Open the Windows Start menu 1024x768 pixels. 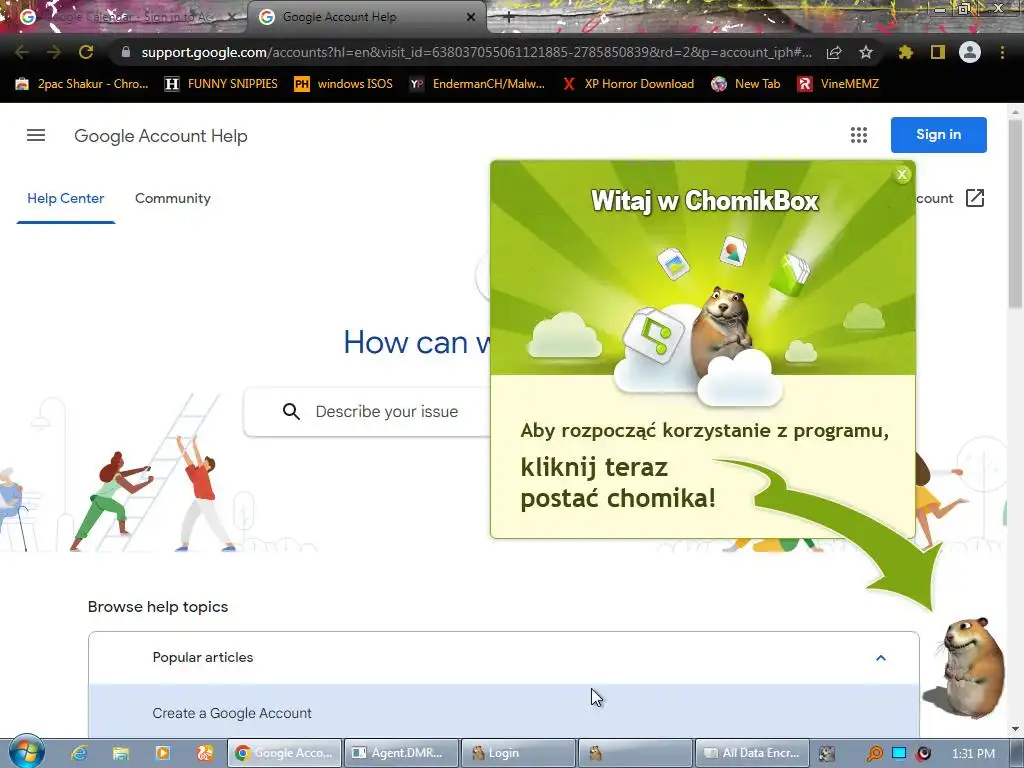pos(26,751)
